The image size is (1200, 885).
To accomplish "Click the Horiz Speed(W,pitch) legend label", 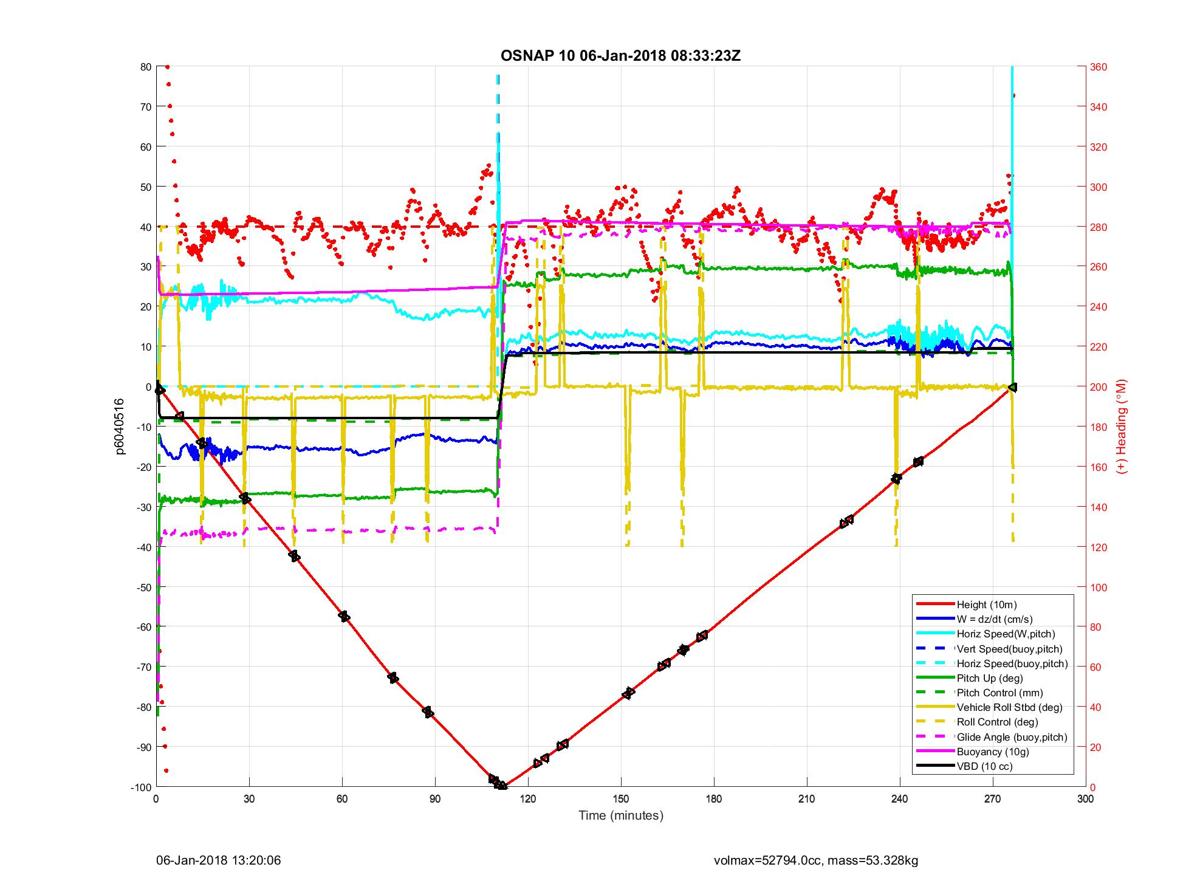I will coord(1005,634).
